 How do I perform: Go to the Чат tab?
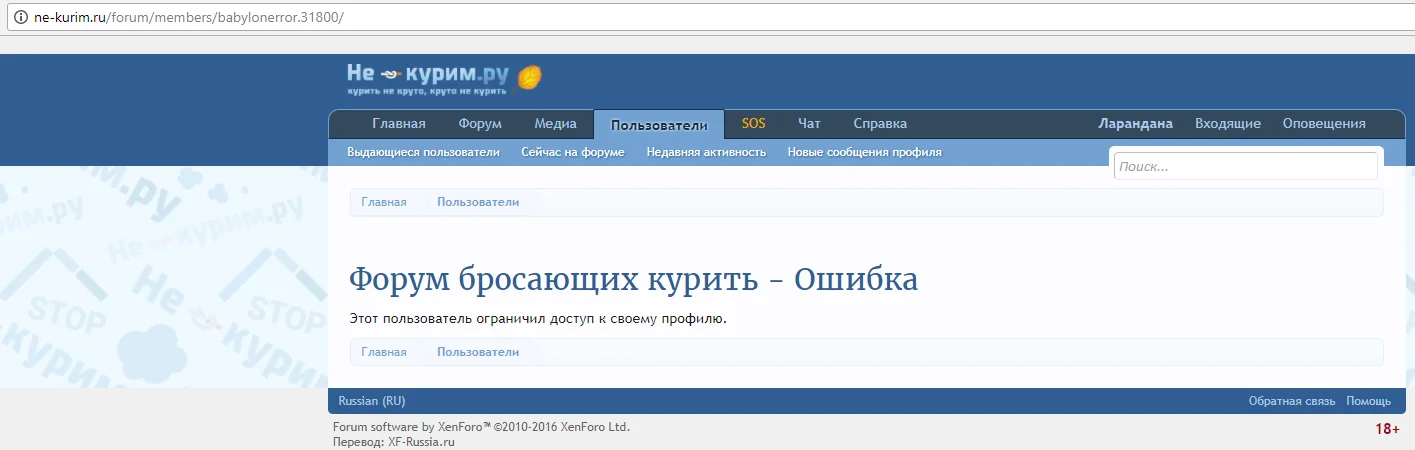809,124
